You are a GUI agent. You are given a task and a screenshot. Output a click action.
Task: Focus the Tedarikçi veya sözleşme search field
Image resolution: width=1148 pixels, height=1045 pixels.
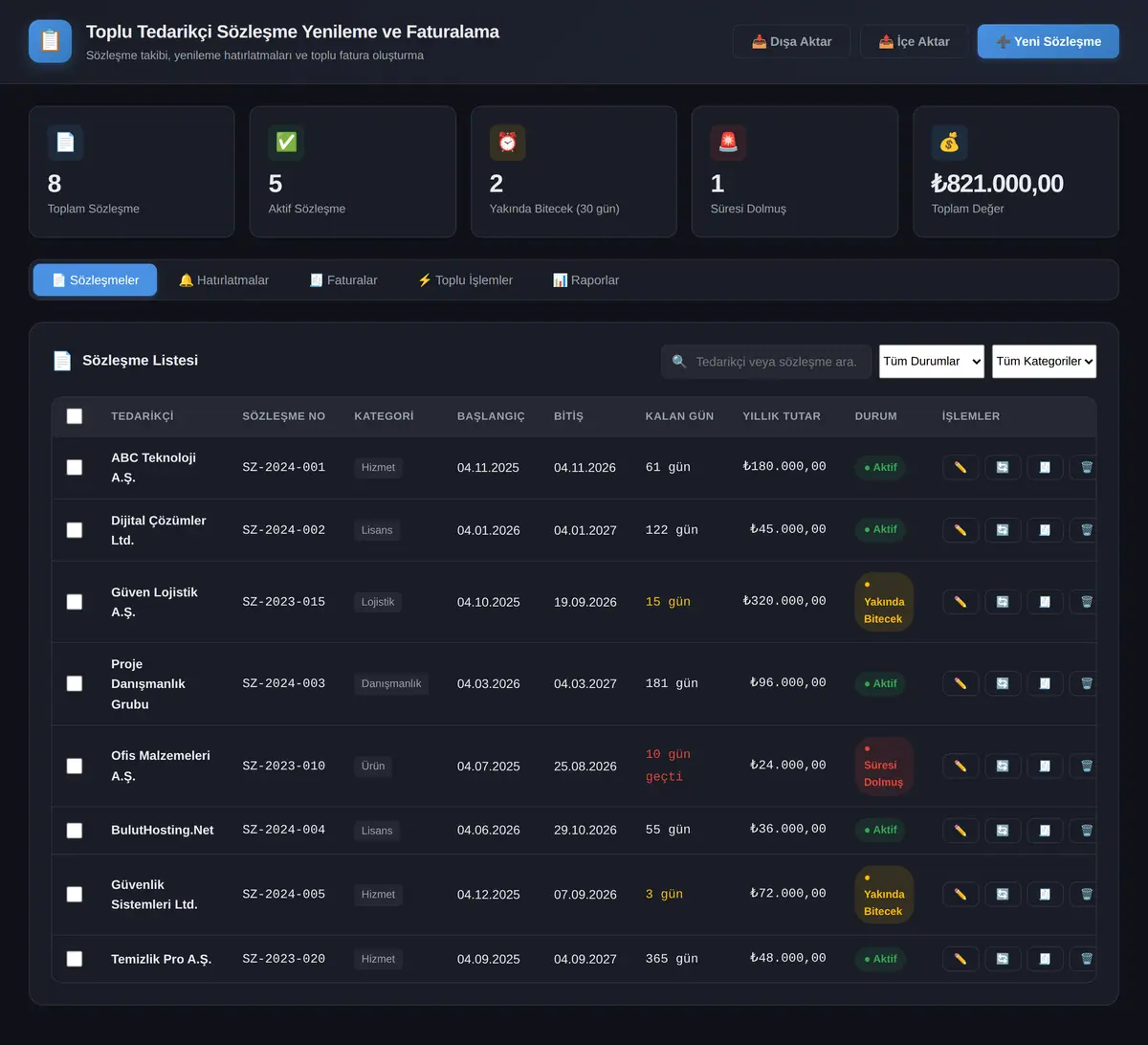coord(766,362)
